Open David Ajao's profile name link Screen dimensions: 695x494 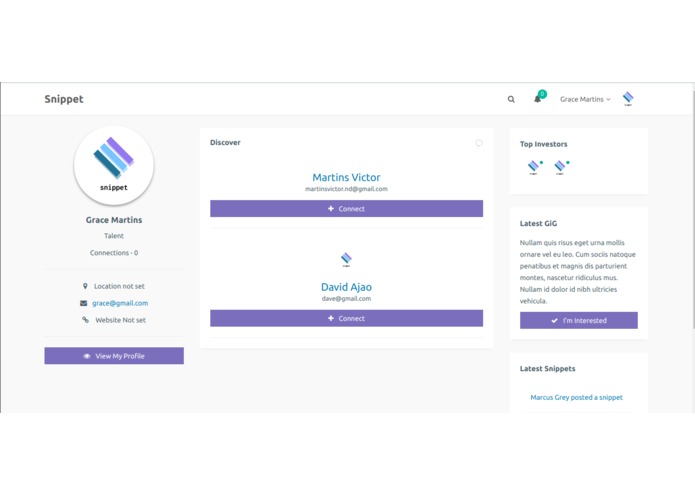click(346, 287)
